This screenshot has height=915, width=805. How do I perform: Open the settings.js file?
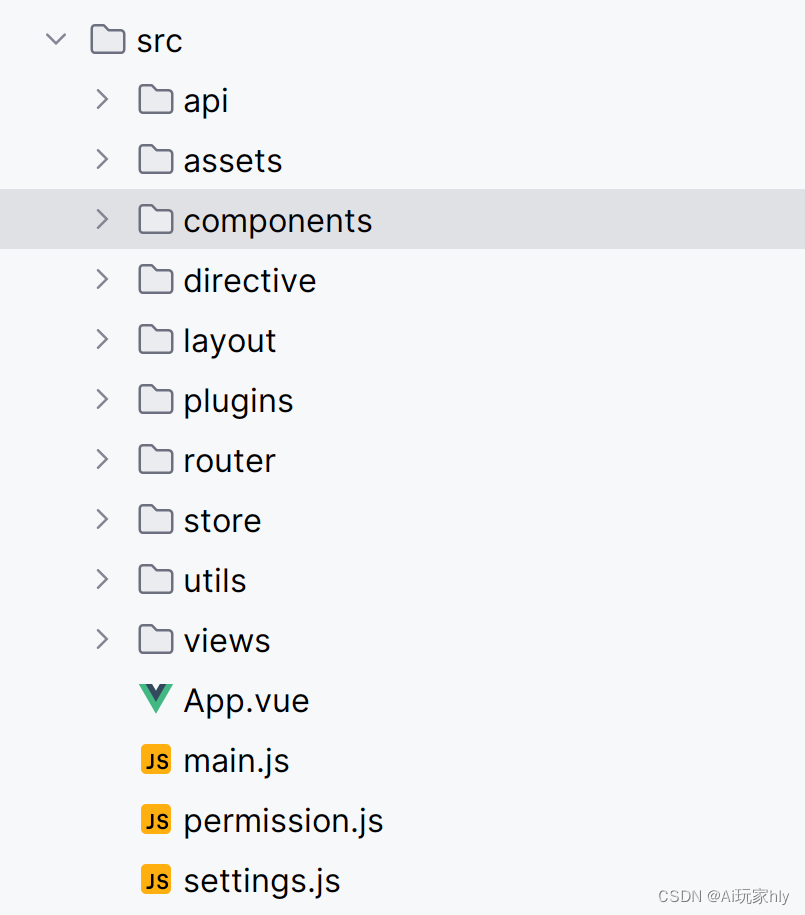tap(262, 881)
